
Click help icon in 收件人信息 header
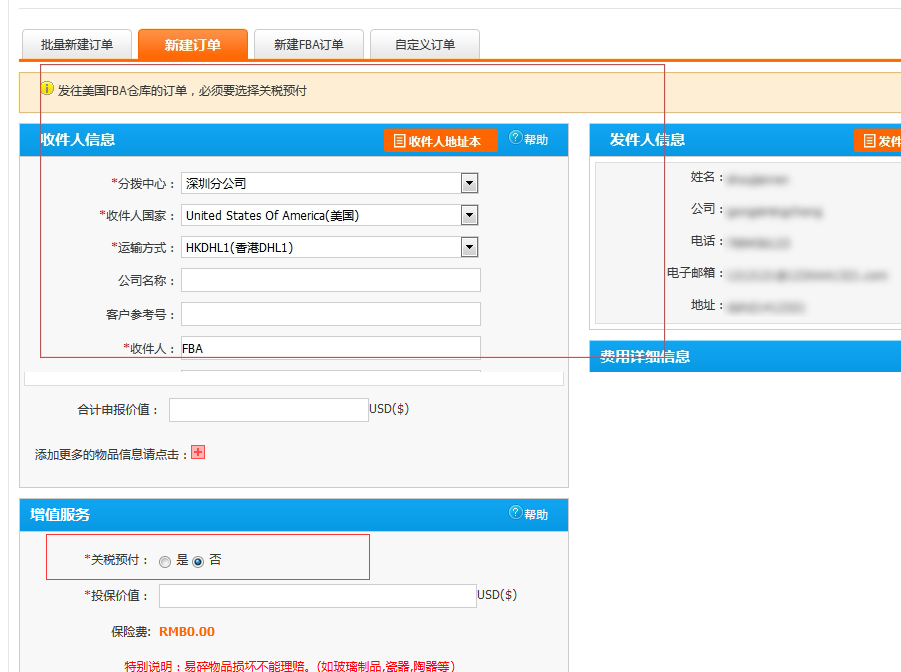[516, 139]
